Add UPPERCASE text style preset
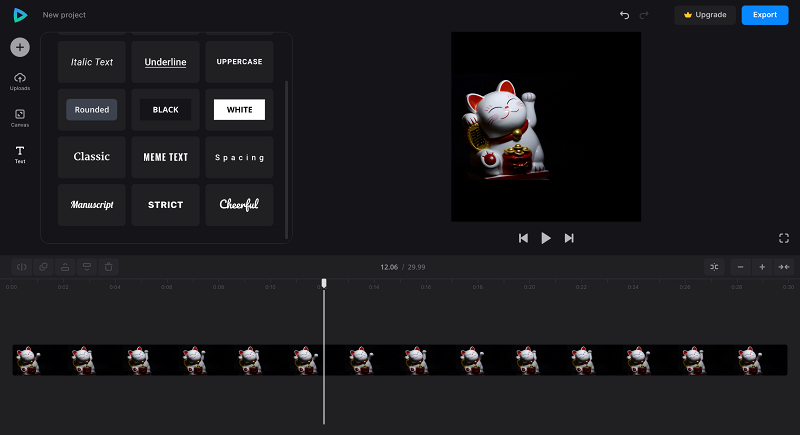 239,62
